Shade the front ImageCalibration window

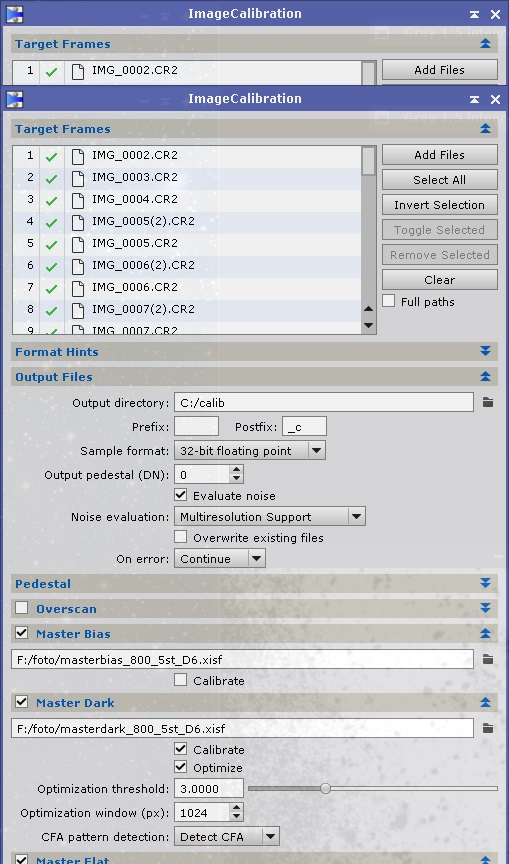(474, 99)
